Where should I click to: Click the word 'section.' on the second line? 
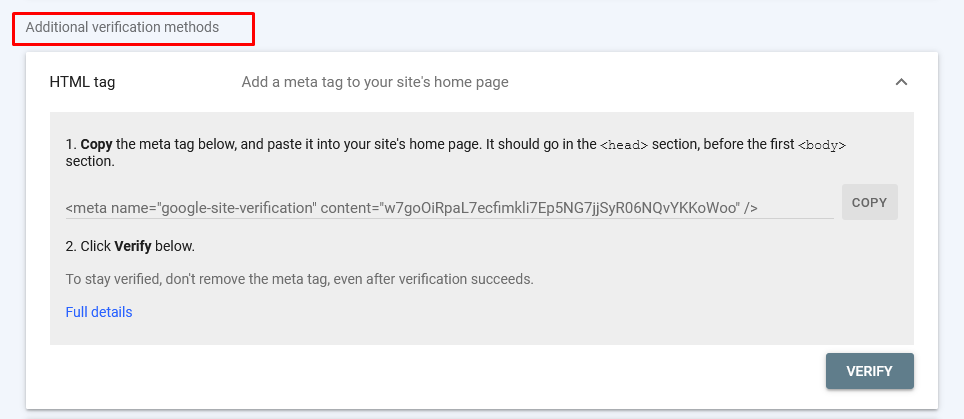coord(90,162)
